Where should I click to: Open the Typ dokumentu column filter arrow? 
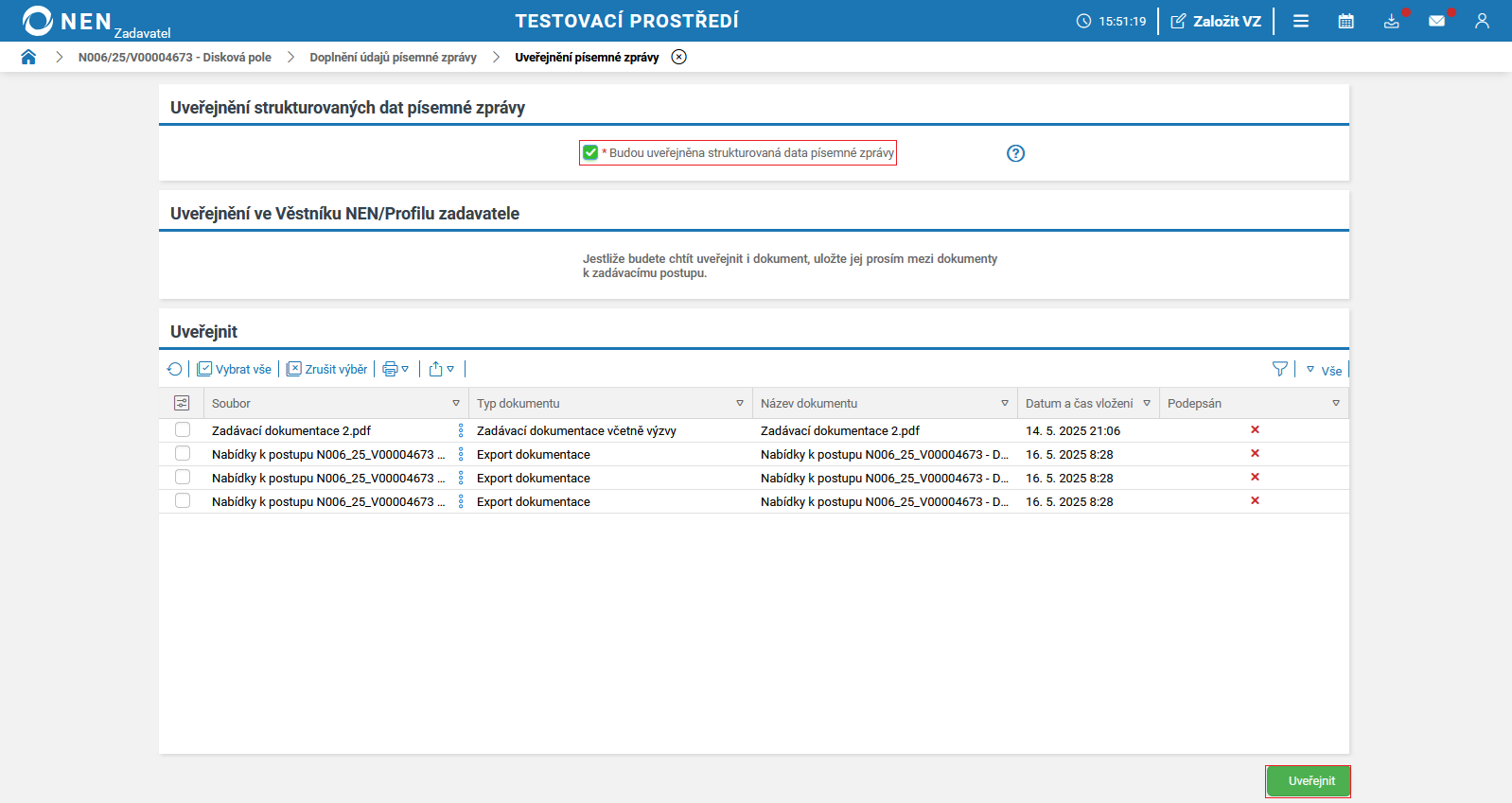(740, 403)
